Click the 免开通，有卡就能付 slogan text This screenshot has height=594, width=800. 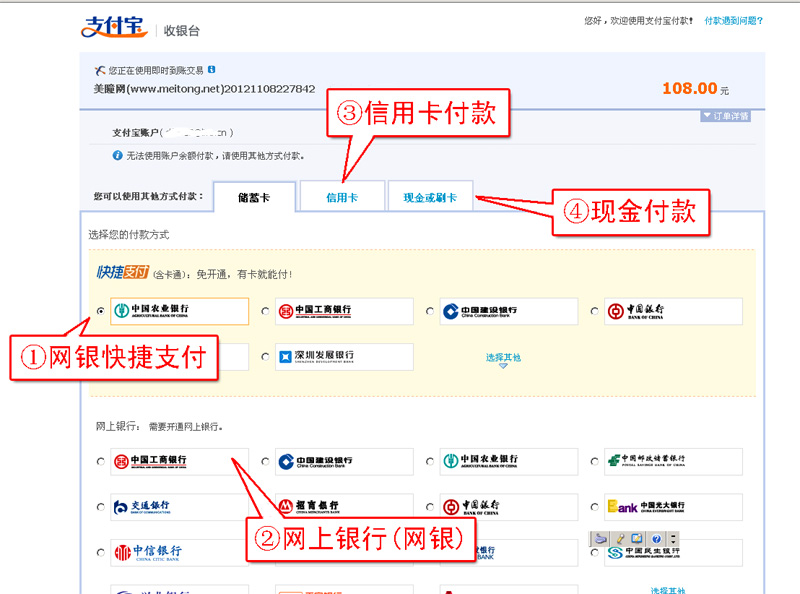point(244,275)
